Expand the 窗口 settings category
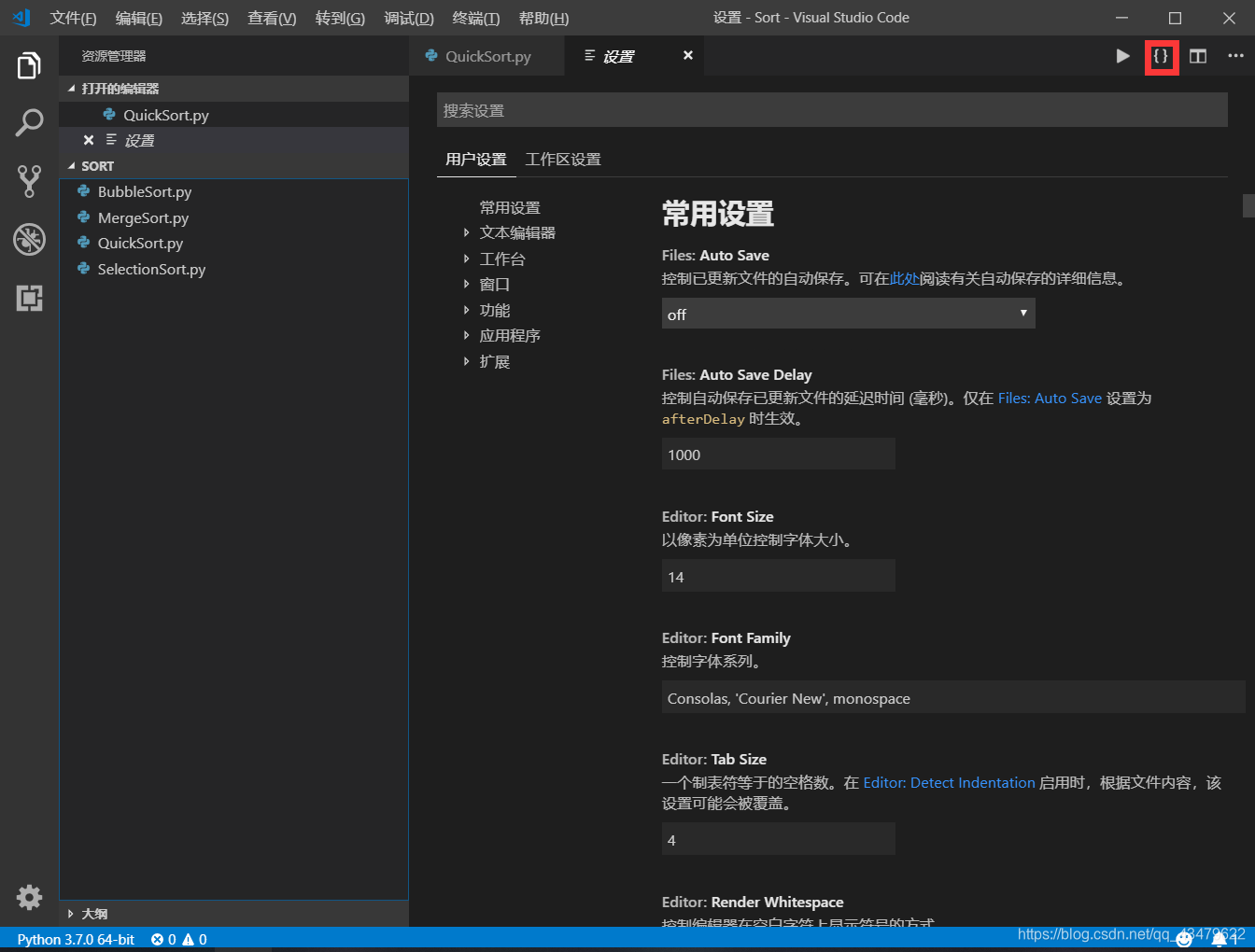The image size is (1255, 952). pos(495,284)
